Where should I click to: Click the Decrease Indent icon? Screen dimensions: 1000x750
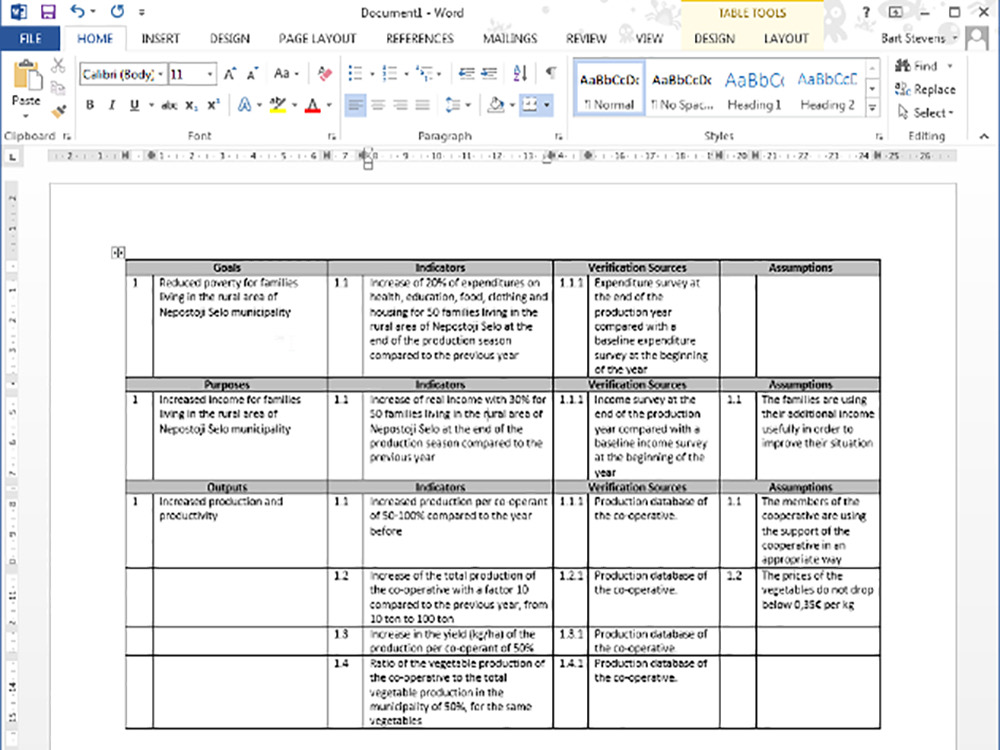(467, 74)
